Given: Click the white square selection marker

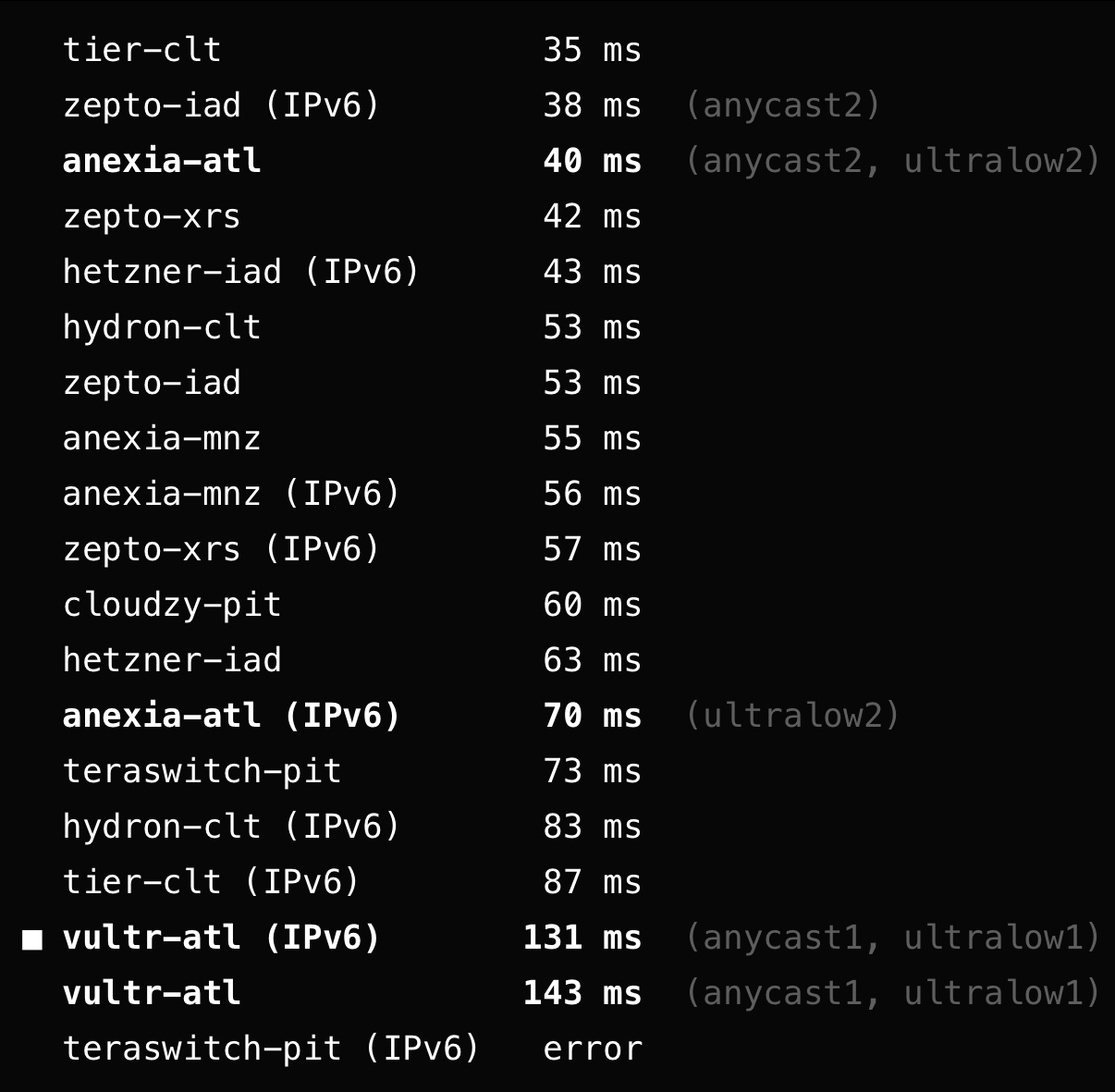Looking at the screenshot, I should (x=33, y=939).
